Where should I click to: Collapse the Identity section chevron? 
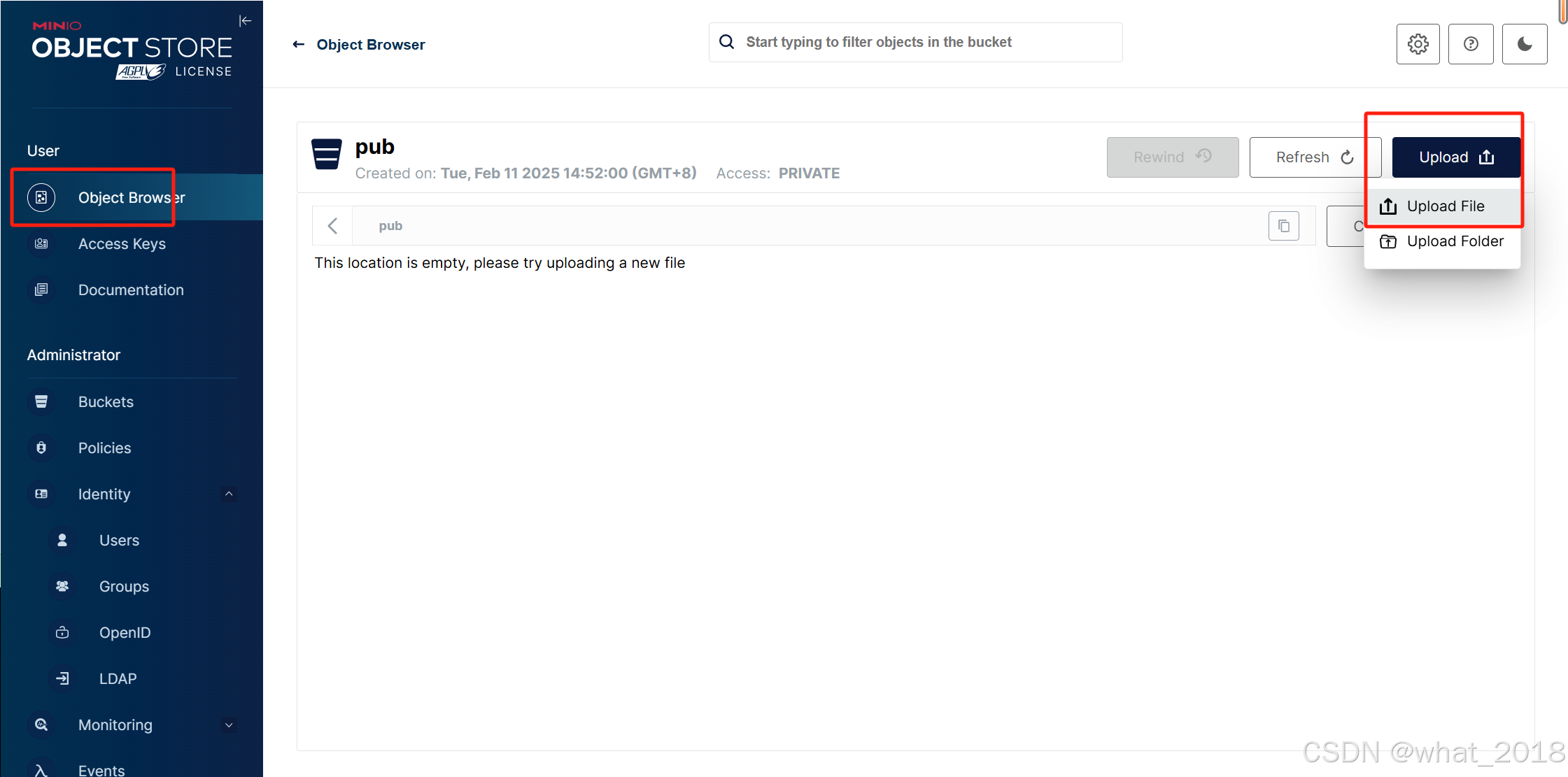click(229, 494)
